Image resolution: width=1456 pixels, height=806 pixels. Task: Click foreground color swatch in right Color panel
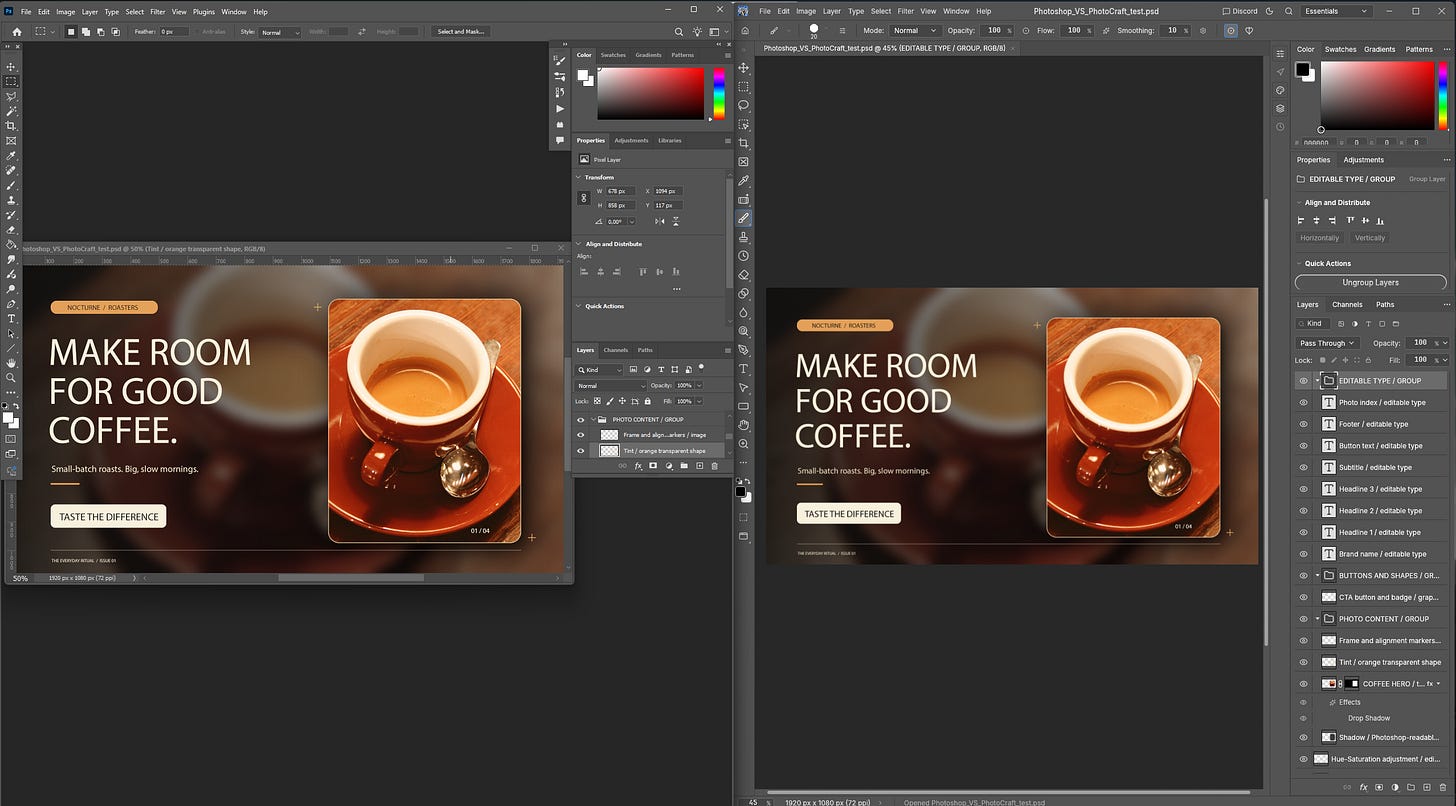click(1303, 69)
